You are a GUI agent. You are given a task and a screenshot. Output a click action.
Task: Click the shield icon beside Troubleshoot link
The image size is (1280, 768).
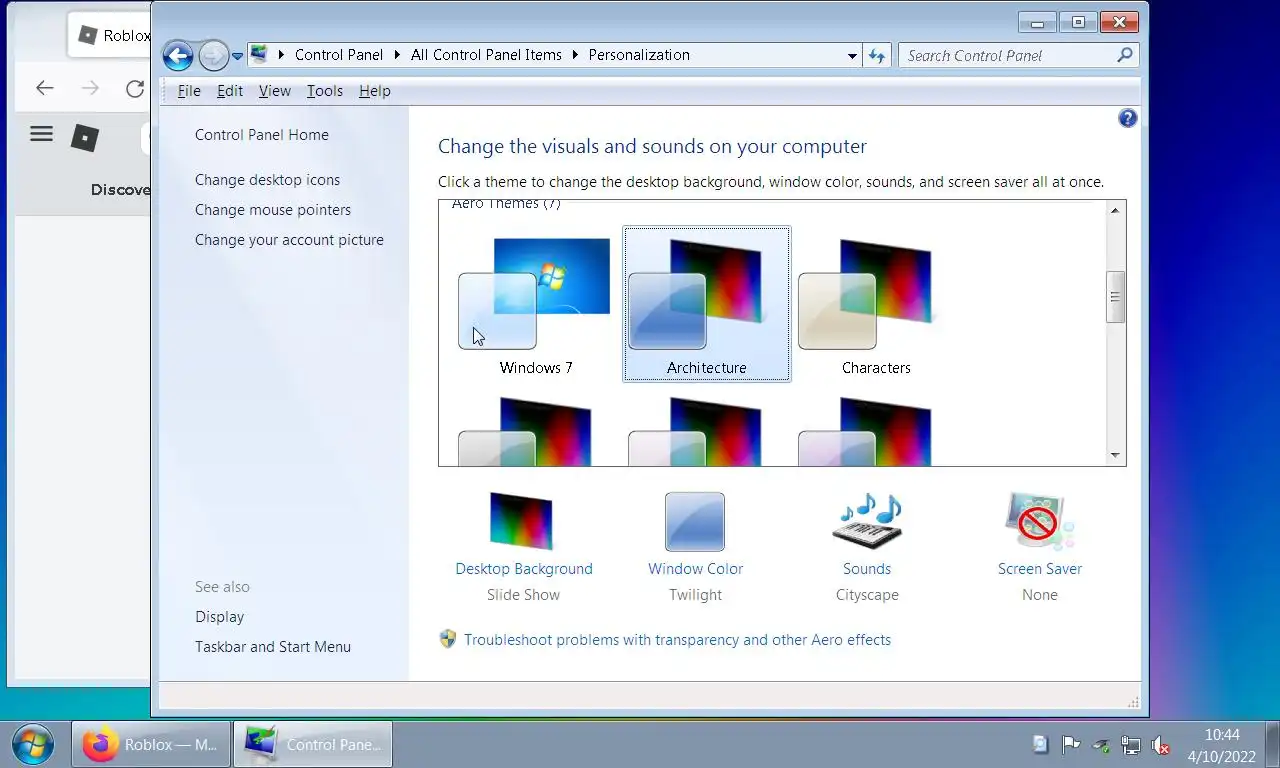tap(448, 639)
